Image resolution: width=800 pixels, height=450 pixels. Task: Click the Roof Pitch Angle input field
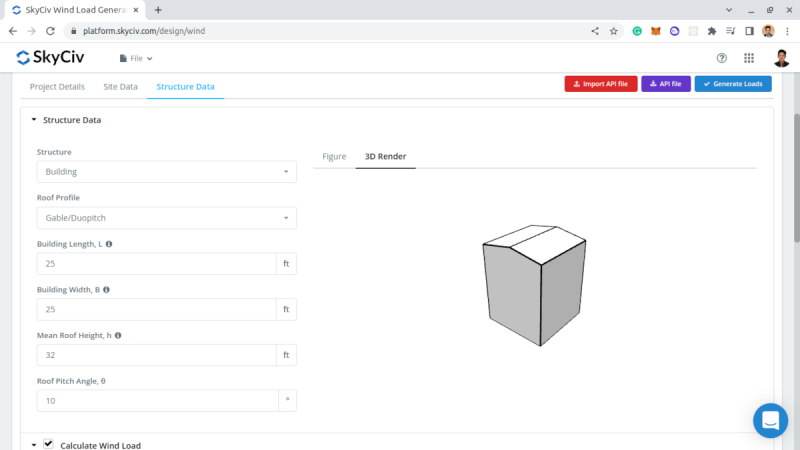tap(157, 401)
